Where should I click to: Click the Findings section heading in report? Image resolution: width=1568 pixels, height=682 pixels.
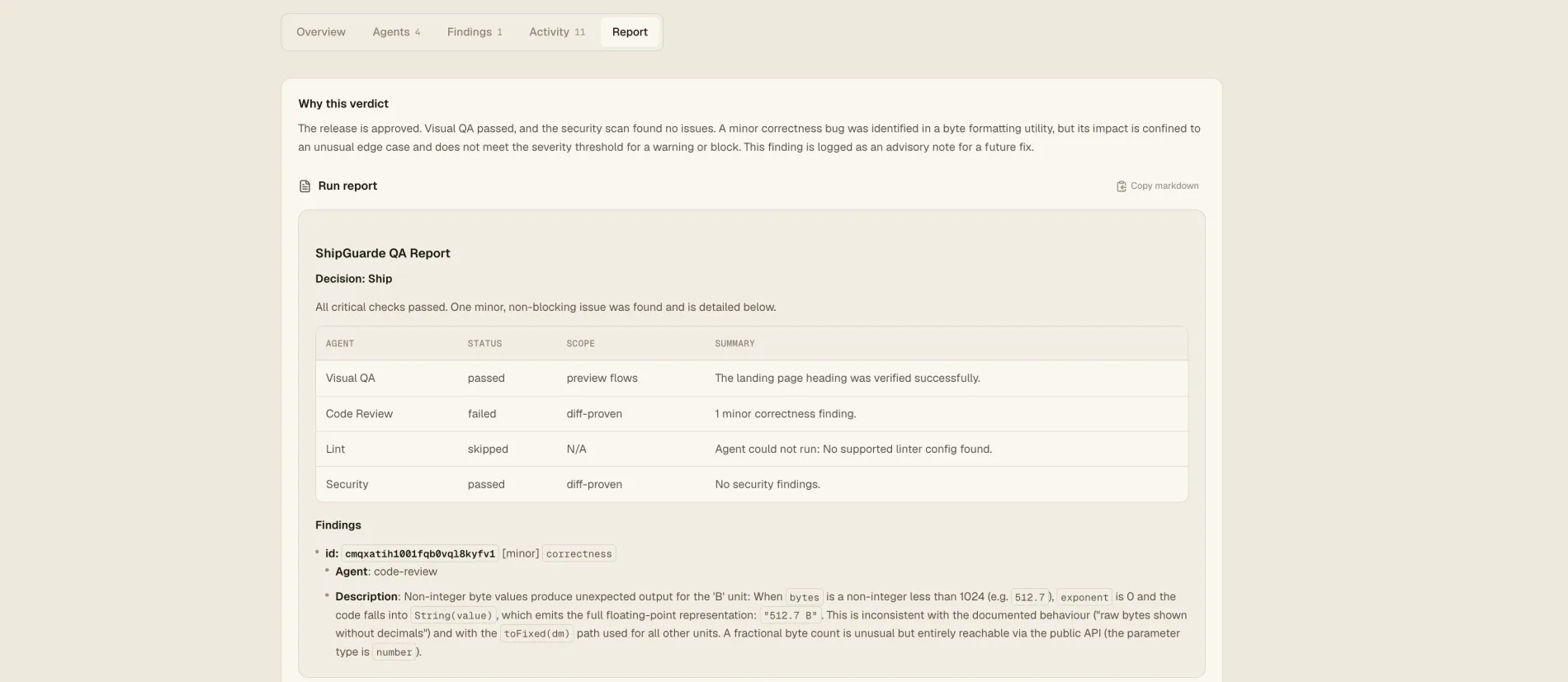(x=338, y=525)
